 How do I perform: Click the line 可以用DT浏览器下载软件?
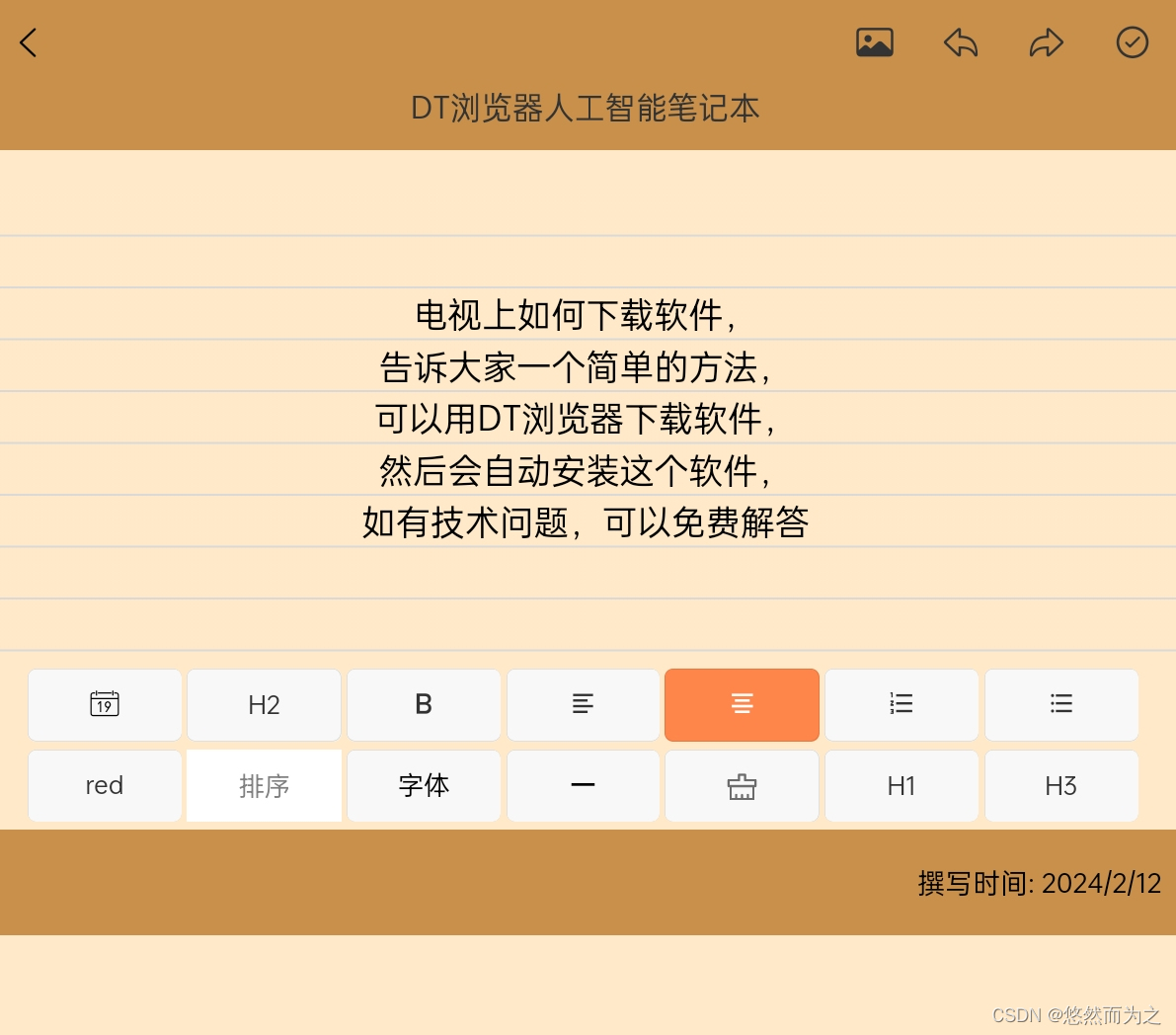[x=576, y=419]
